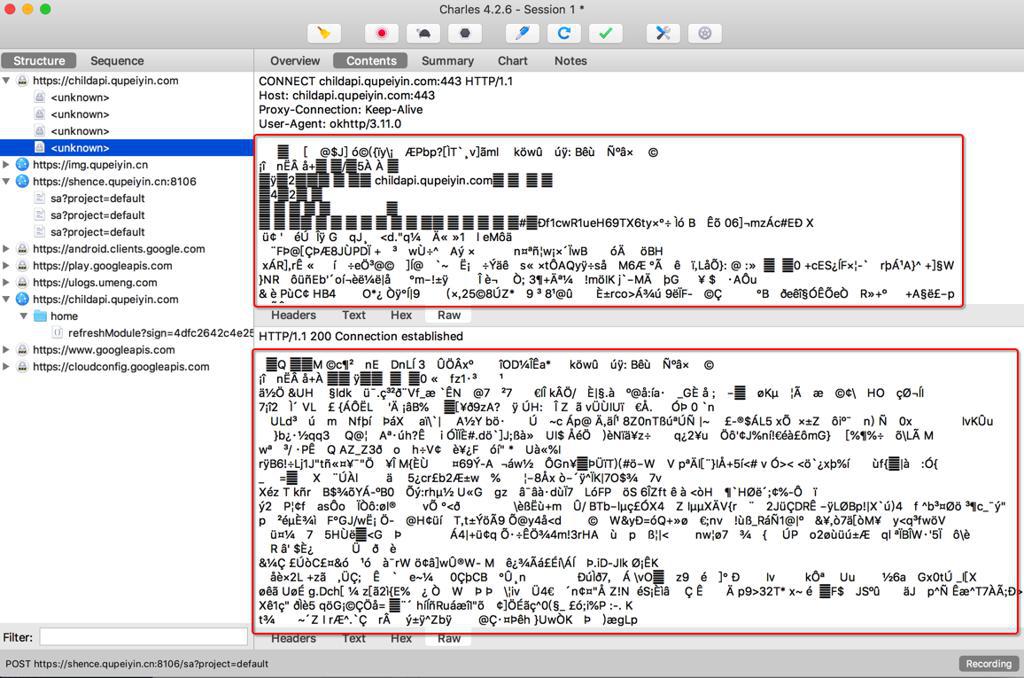Viewport: 1024px width, 678px height.
Task: Click the Recording status button
Action: click(988, 664)
